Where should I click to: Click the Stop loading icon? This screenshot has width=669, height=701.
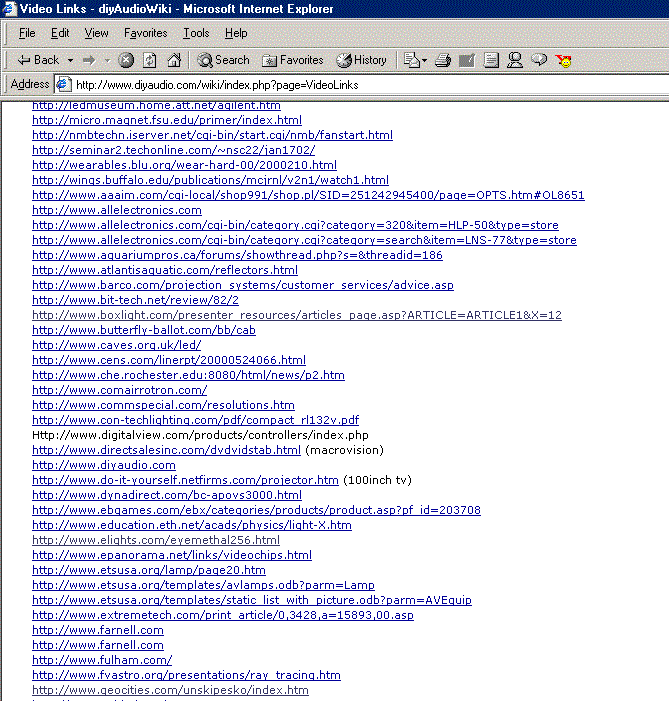[126, 60]
